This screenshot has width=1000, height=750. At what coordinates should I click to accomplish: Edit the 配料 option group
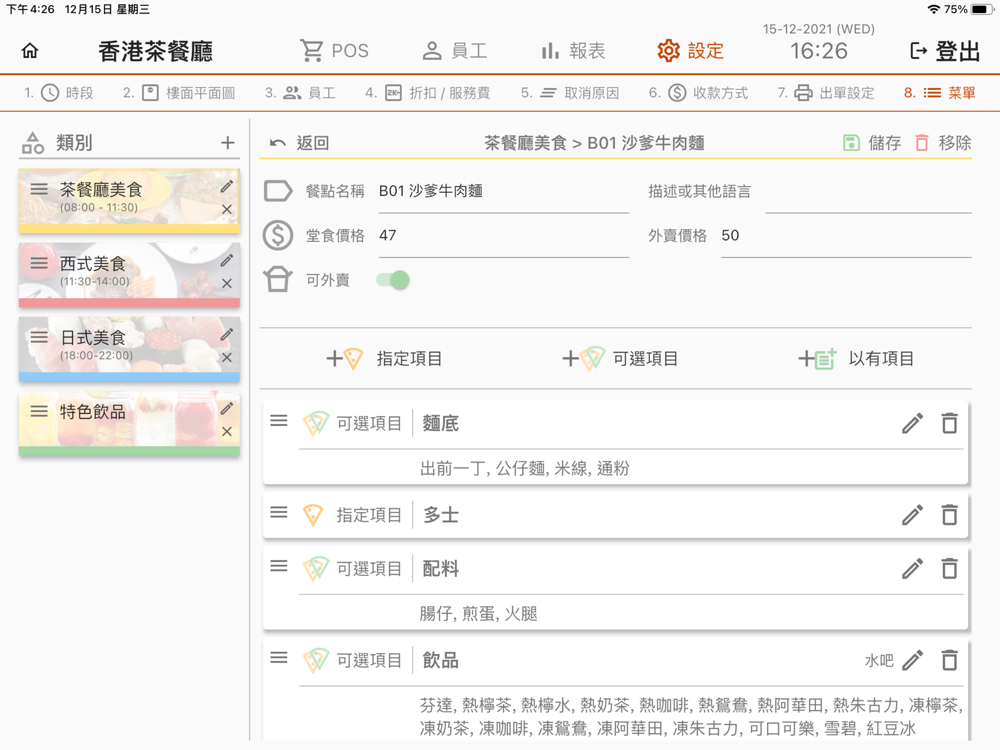[x=912, y=568]
